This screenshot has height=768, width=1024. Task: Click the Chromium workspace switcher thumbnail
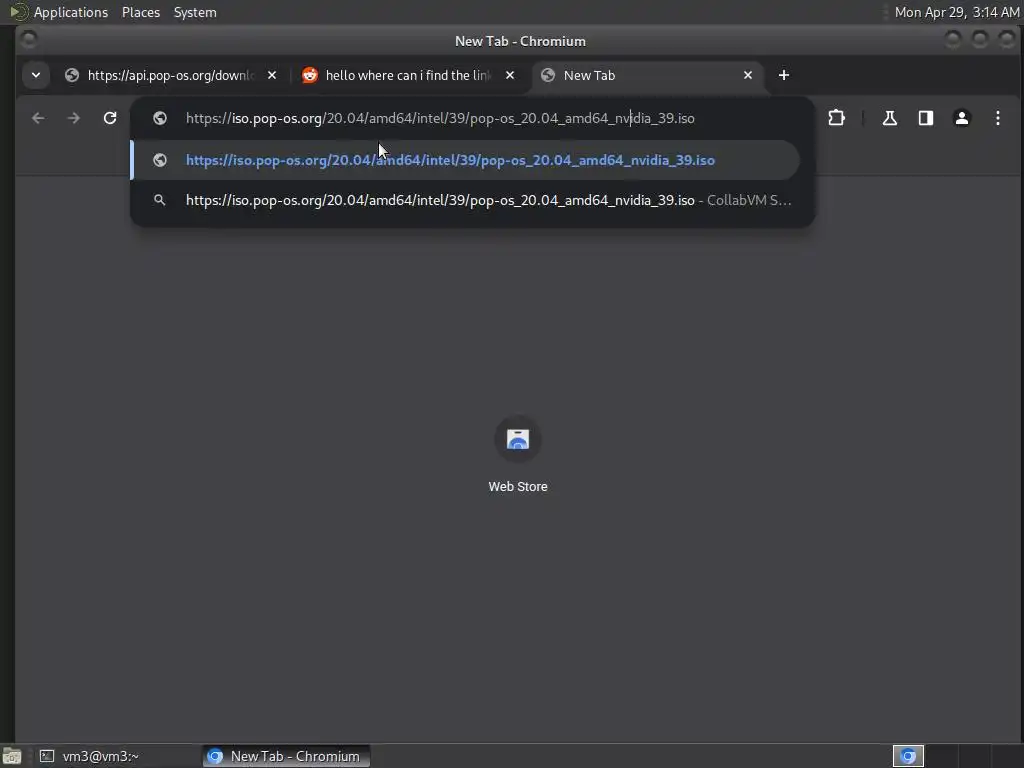[908, 756]
